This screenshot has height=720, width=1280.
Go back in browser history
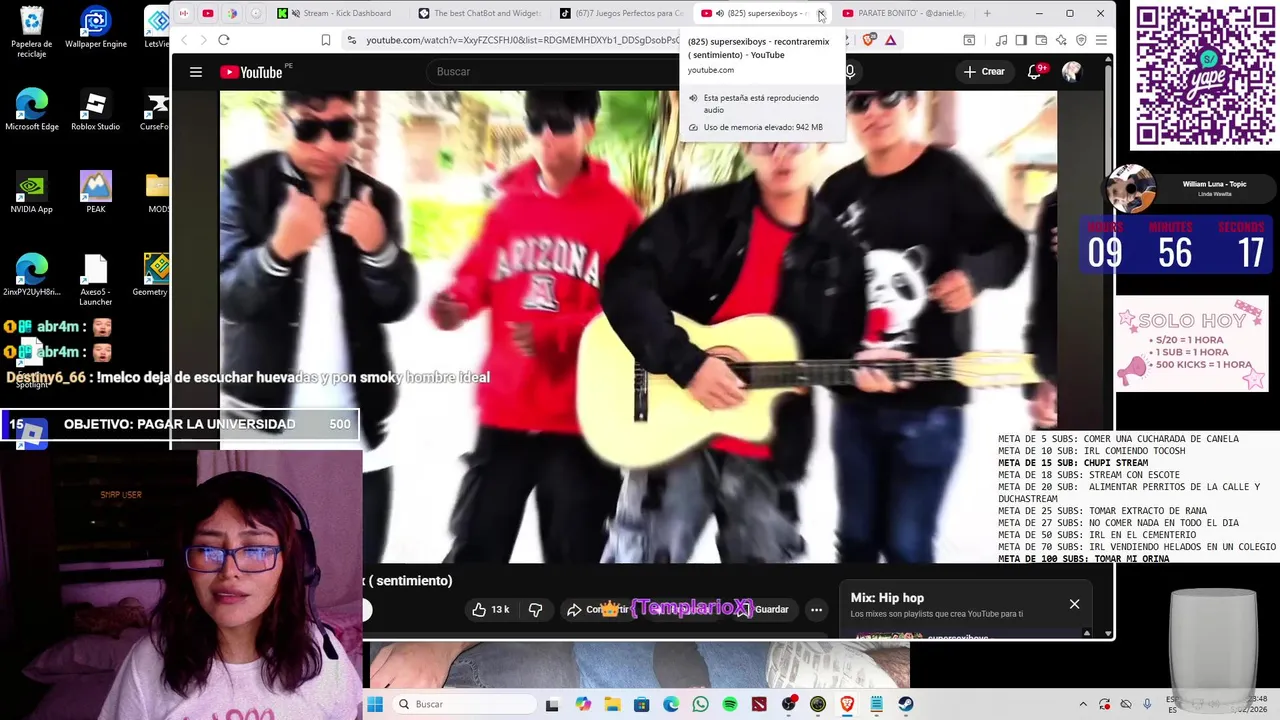click(x=184, y=40)
